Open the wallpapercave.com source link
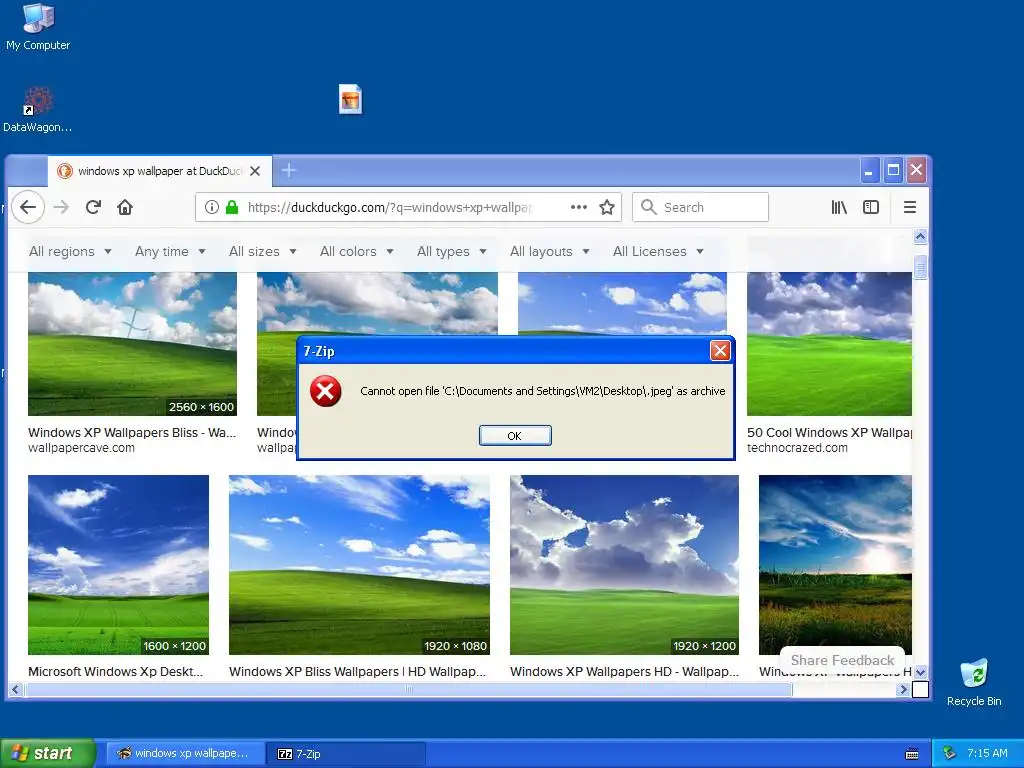Image resolution: width=1024 pixels, height=768 pixels. 81,448
